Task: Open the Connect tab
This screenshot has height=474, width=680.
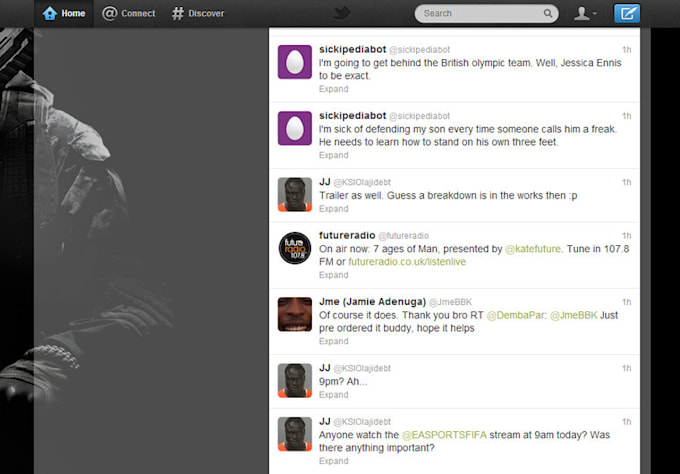Action: click(128, 13)
